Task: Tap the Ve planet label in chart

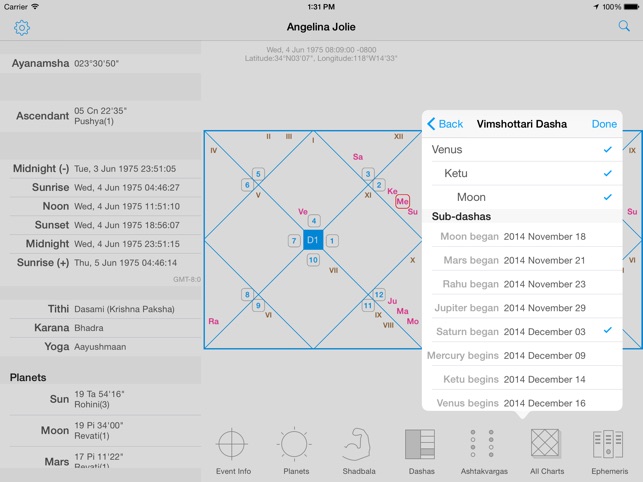Action: tap(303, 212)
